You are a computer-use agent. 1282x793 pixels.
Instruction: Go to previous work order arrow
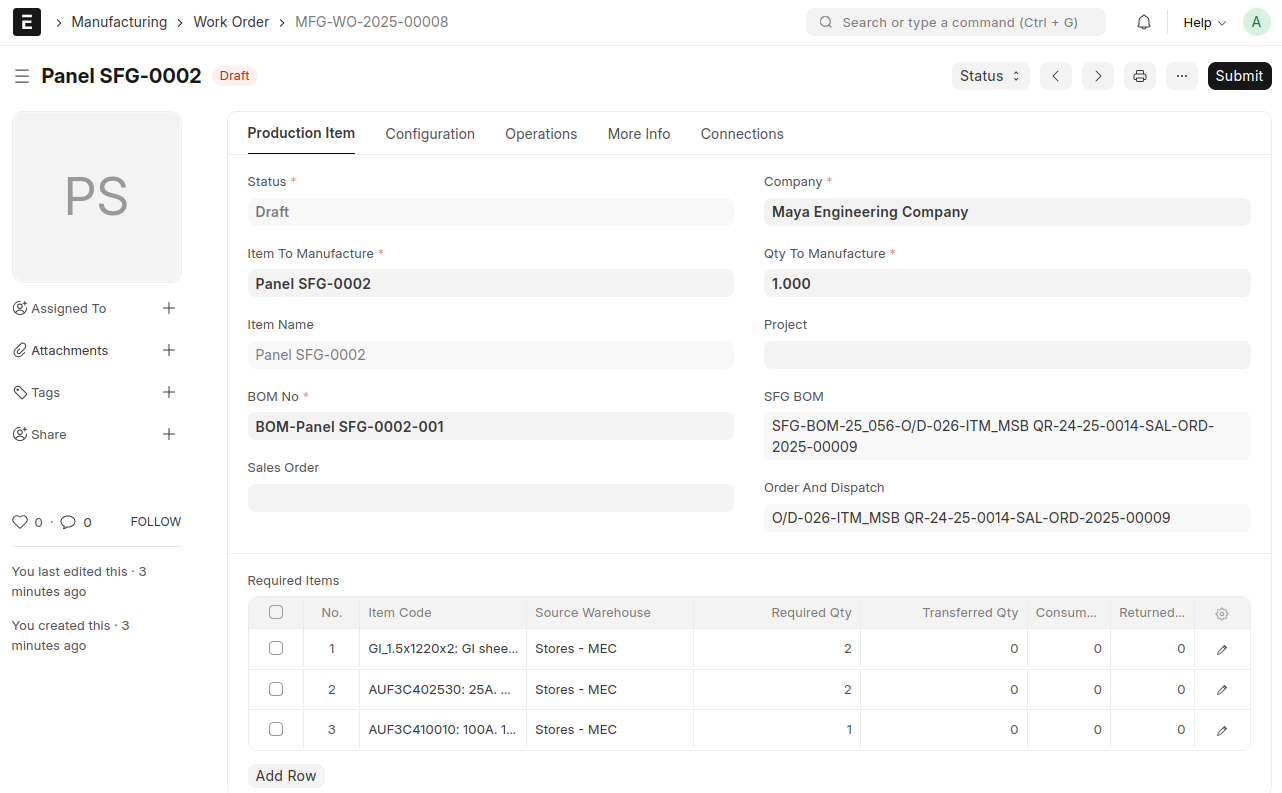click(1056, 76)
